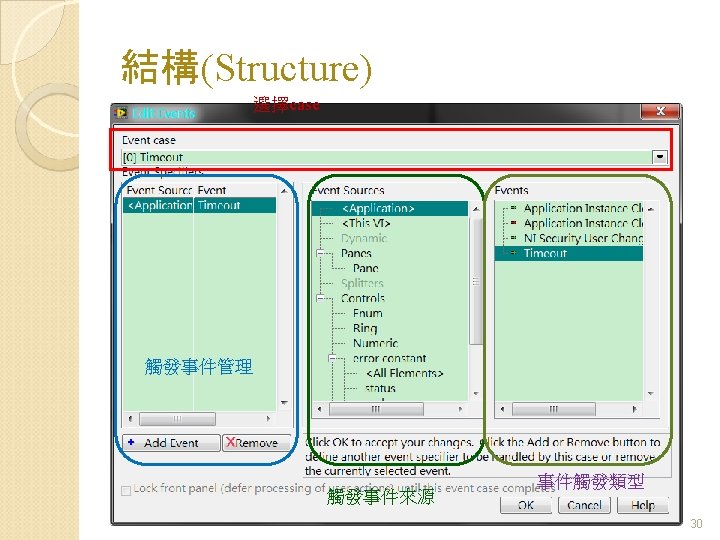Image resolution: width=720 pixels, height=540 pixels.
Task: Click Event Sources vertical scrollbar thumb
Action: tap(476, 281)
